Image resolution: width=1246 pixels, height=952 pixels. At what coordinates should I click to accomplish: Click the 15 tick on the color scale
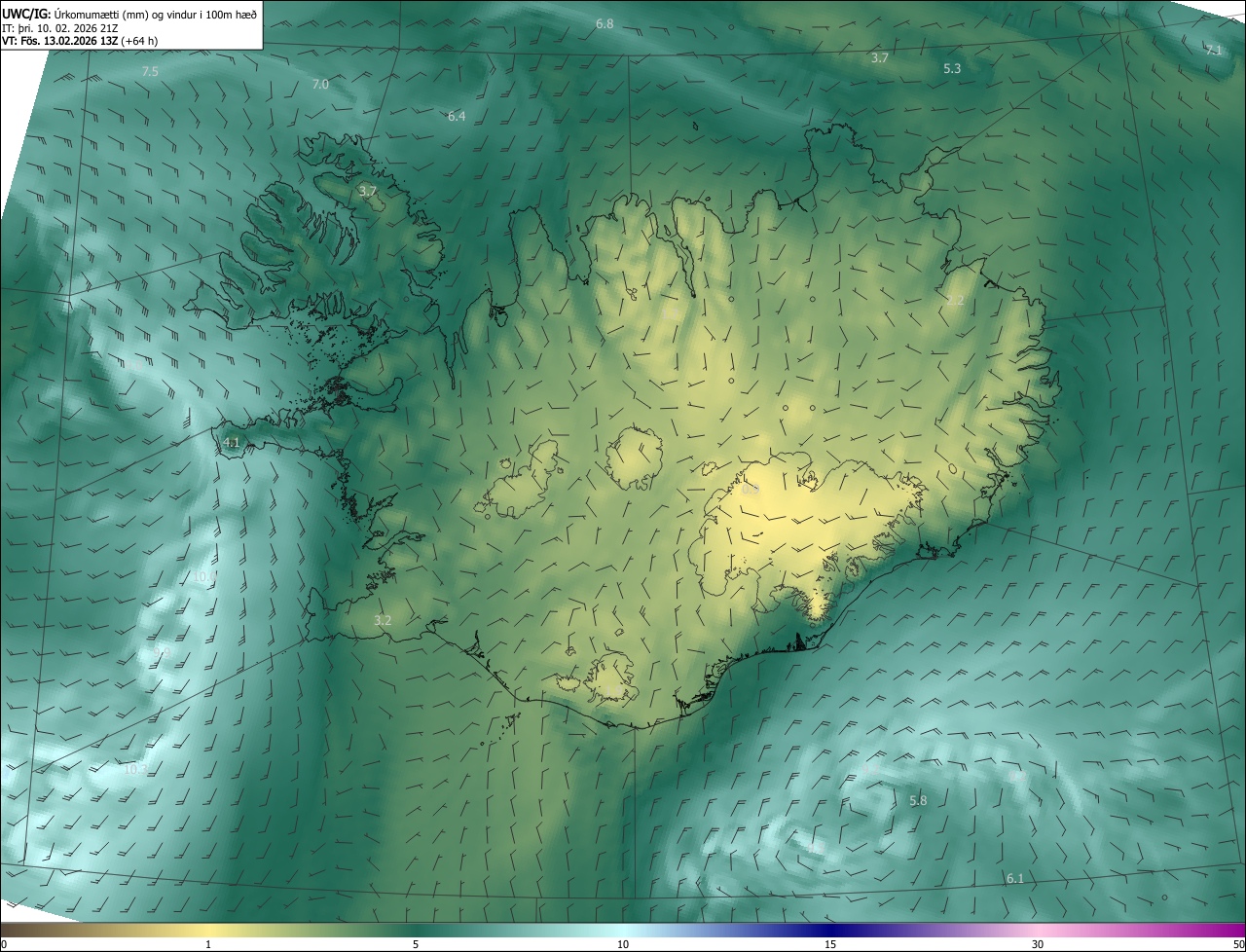[x=830, y=944]
